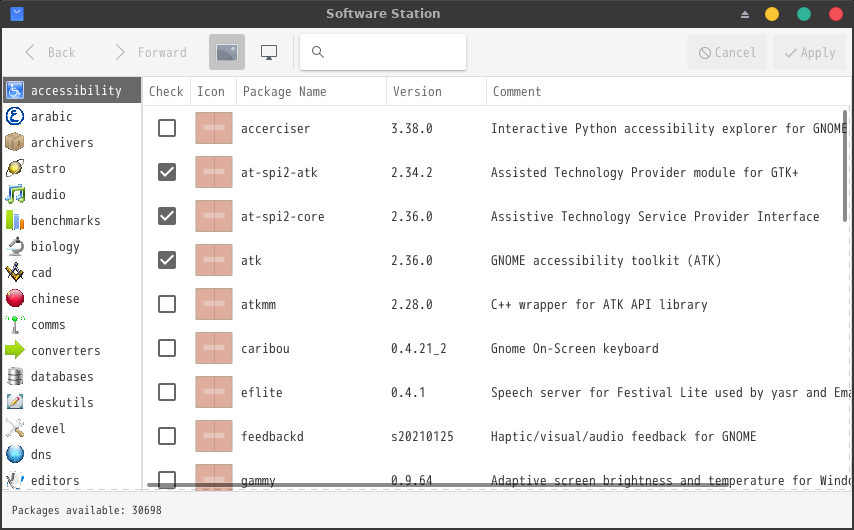Screen dimensions: 854x530
Task: Check the atkmm package checkbox
Action: click(167, 304)
